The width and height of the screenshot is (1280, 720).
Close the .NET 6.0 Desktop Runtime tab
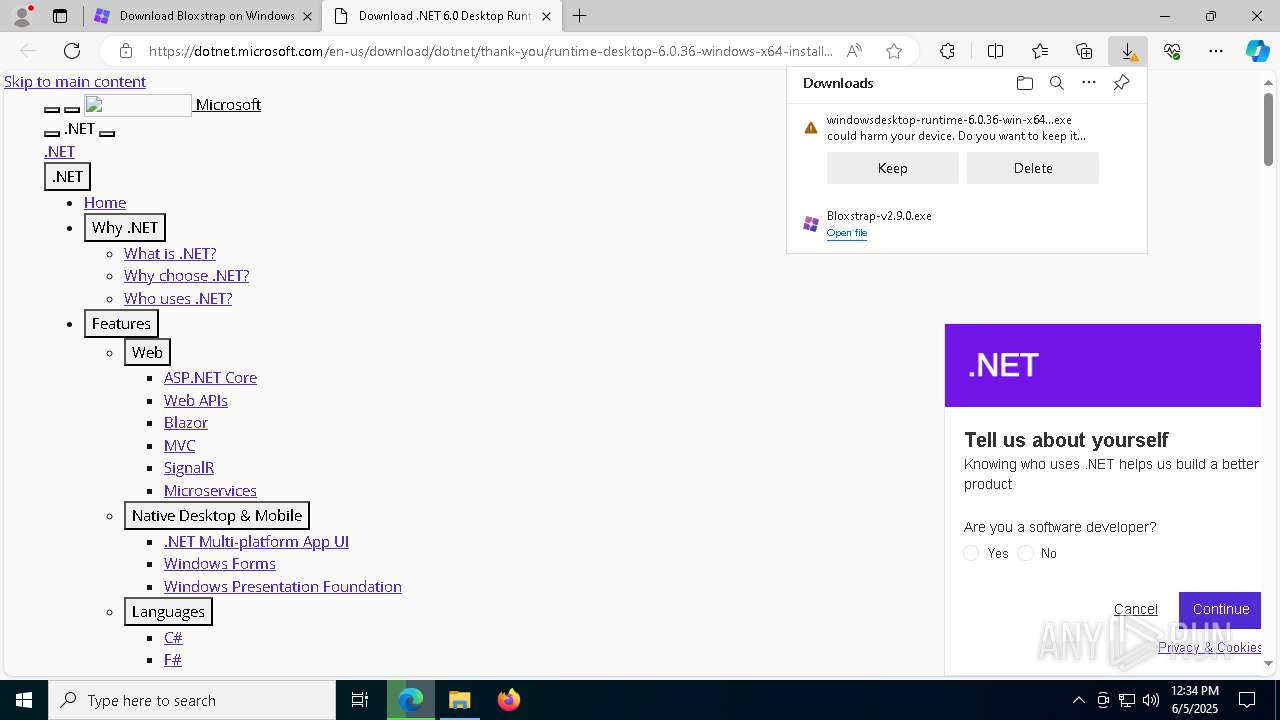click(546, 16)
